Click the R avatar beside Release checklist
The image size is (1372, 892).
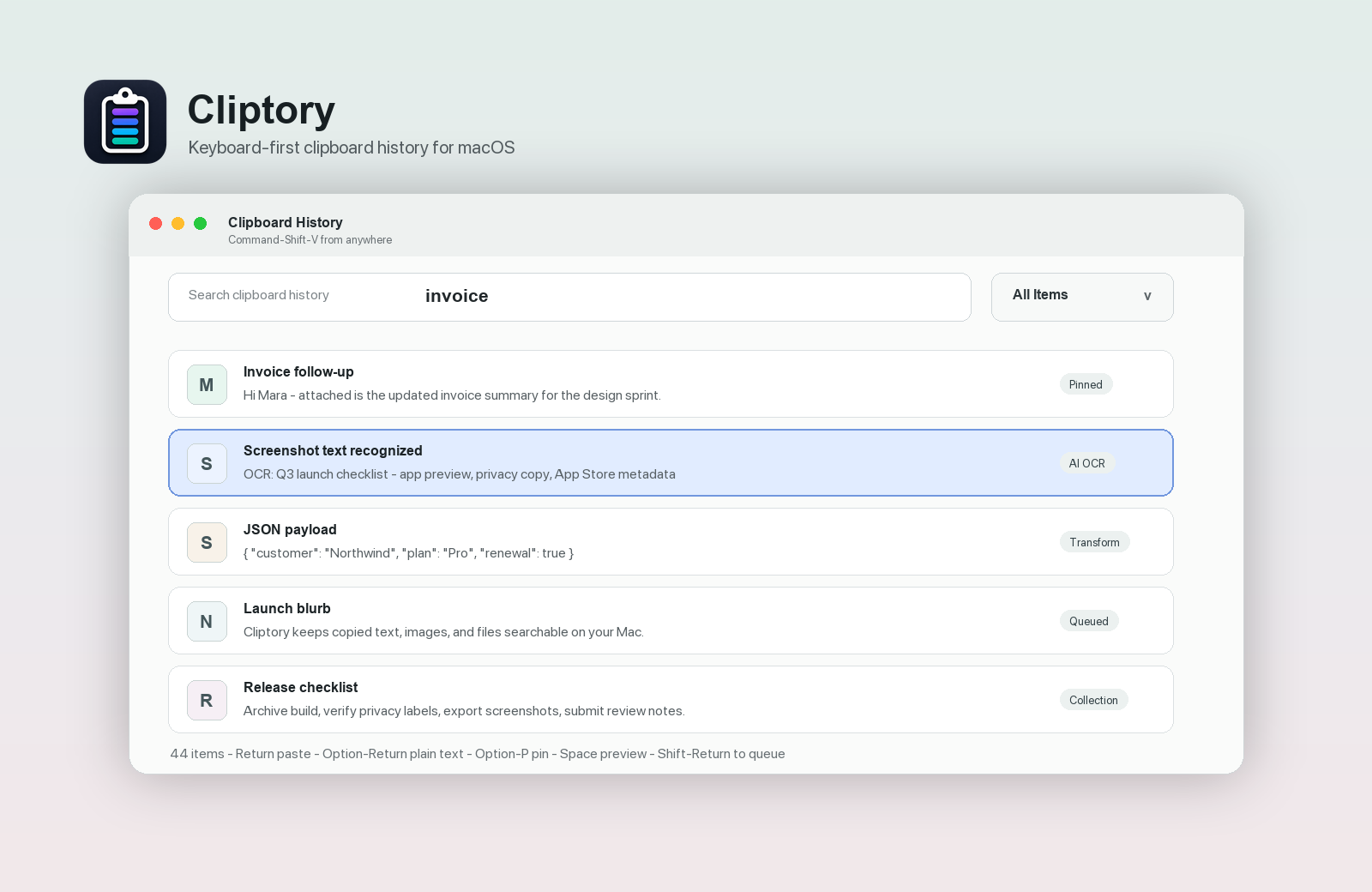coord(207,700)
